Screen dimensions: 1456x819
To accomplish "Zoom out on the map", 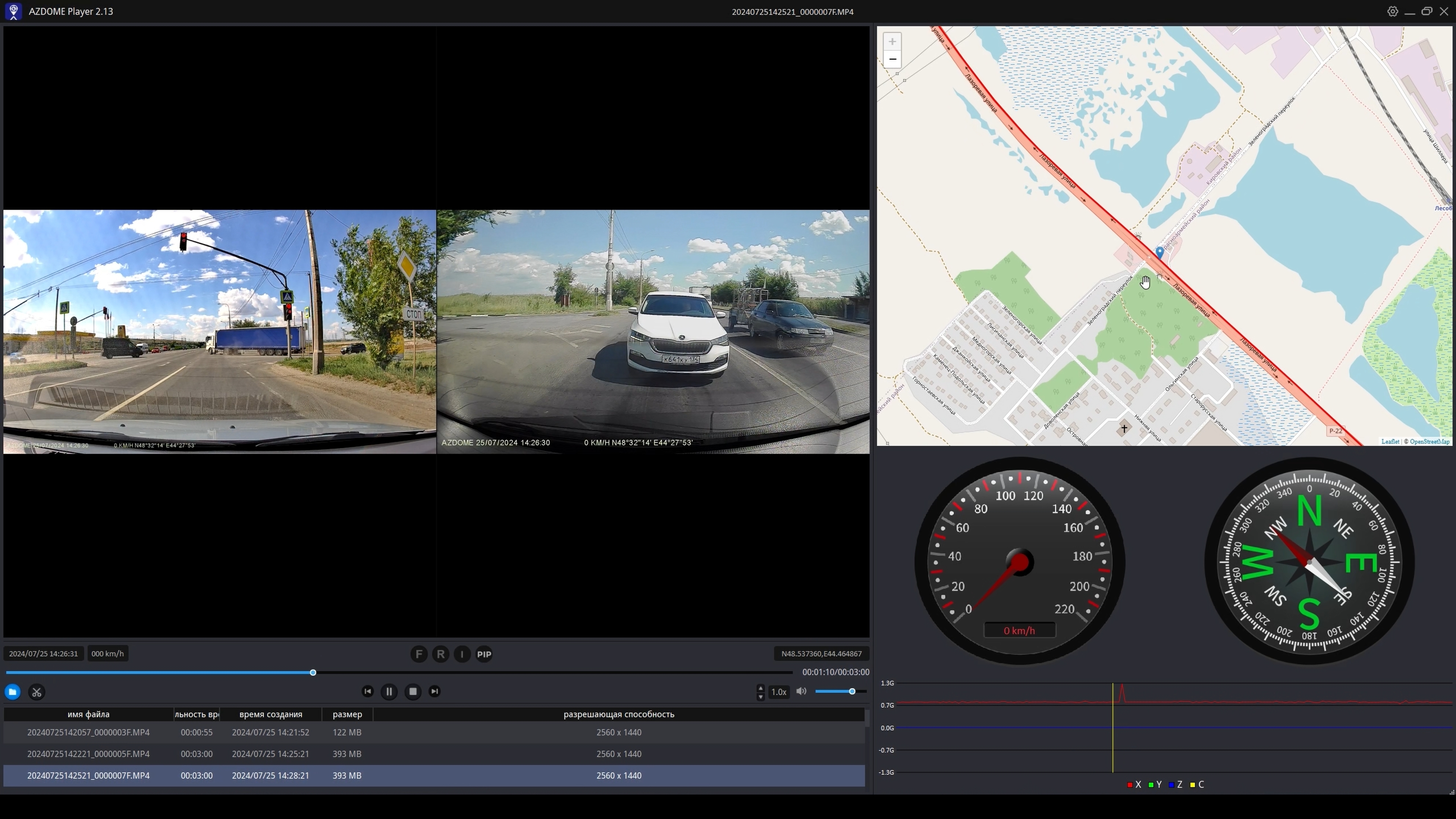I will point(892,60).
